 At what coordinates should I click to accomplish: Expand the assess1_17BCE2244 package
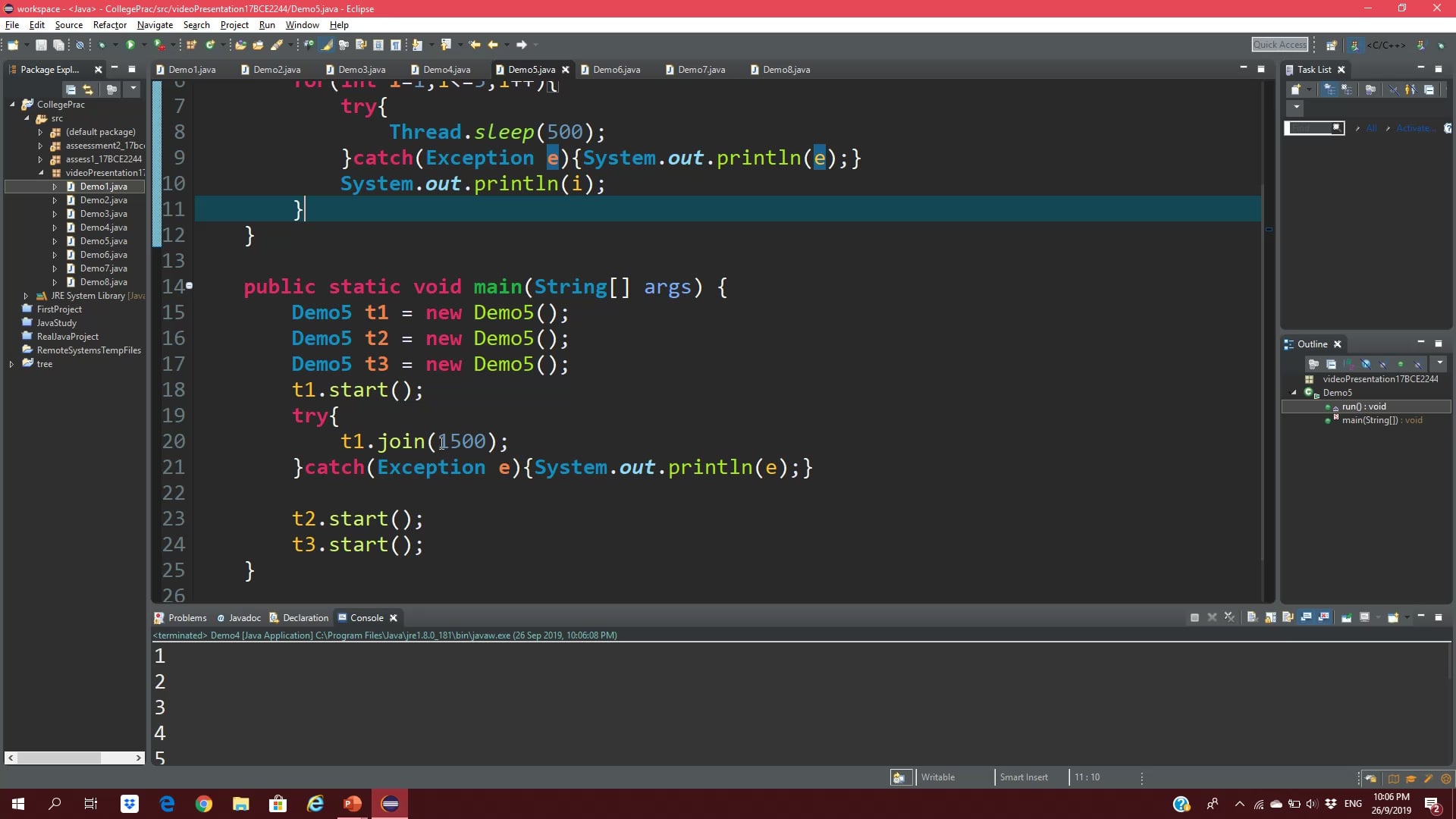pos(40,159)
